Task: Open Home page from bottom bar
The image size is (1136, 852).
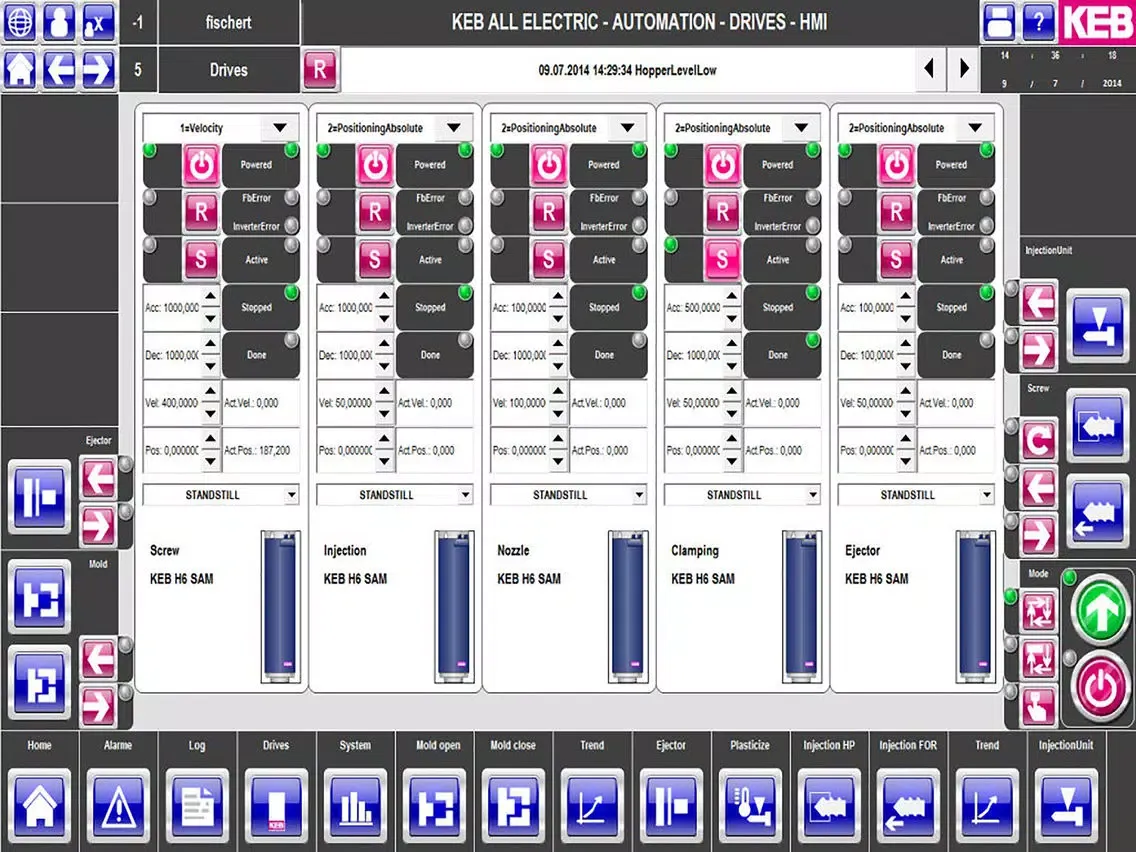Action: point(39,805)
